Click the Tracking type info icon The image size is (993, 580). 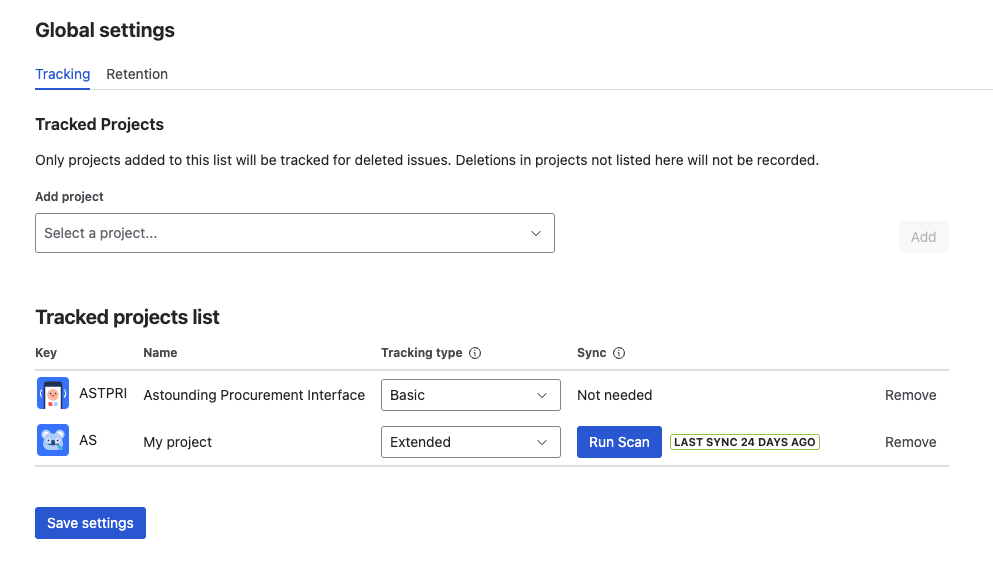[475, 352]
